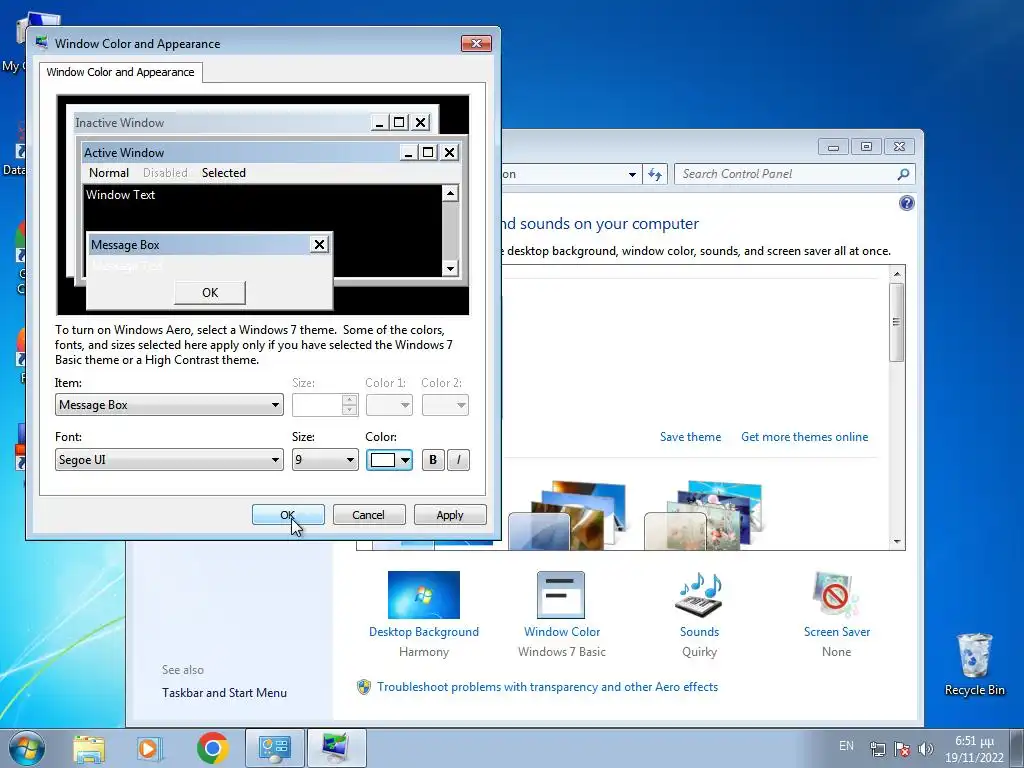Switch to Personalization window taskbar button
Screen dimensions: 1024x768
336,748
